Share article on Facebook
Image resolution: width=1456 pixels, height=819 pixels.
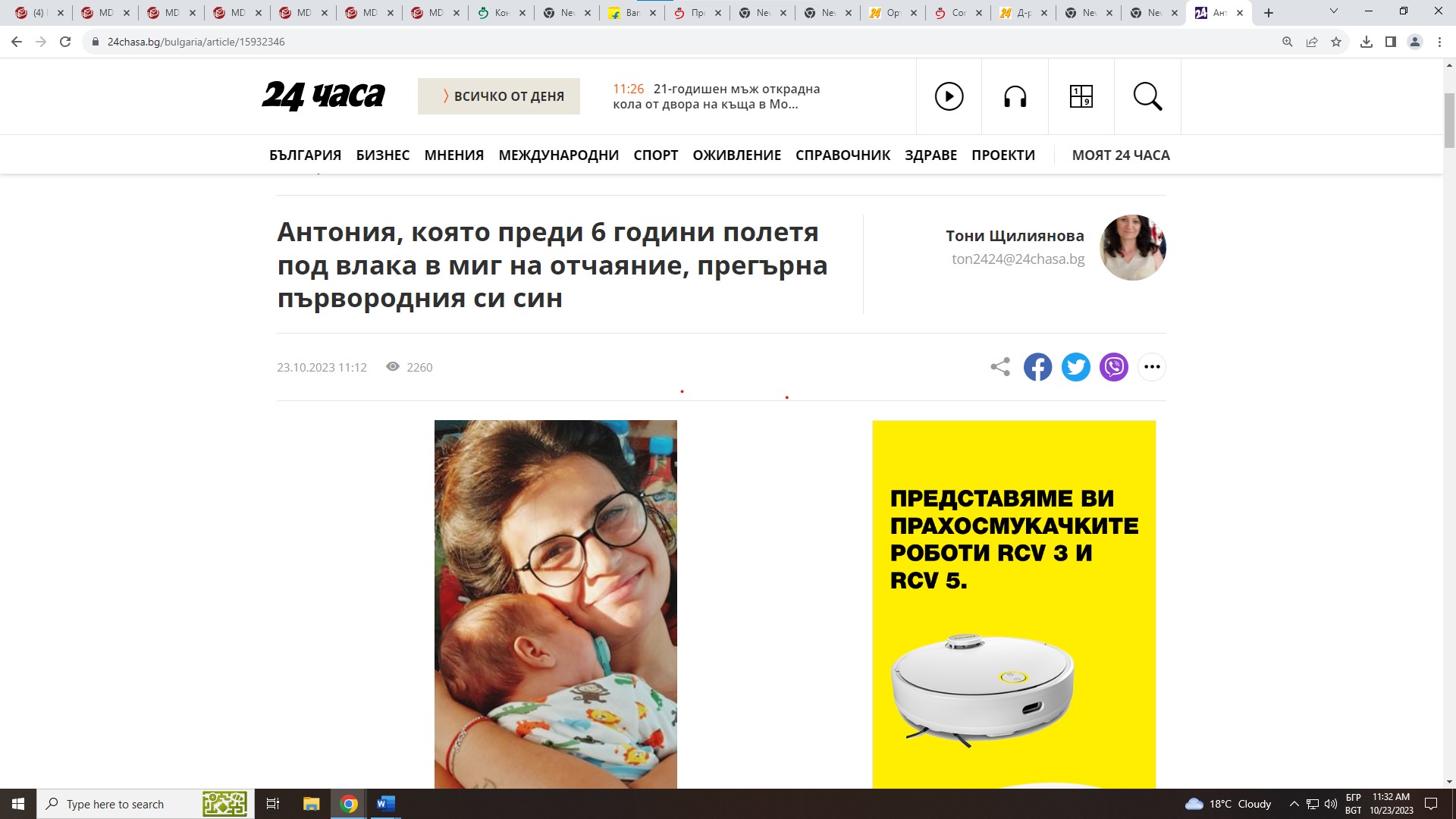point(1037,367)
